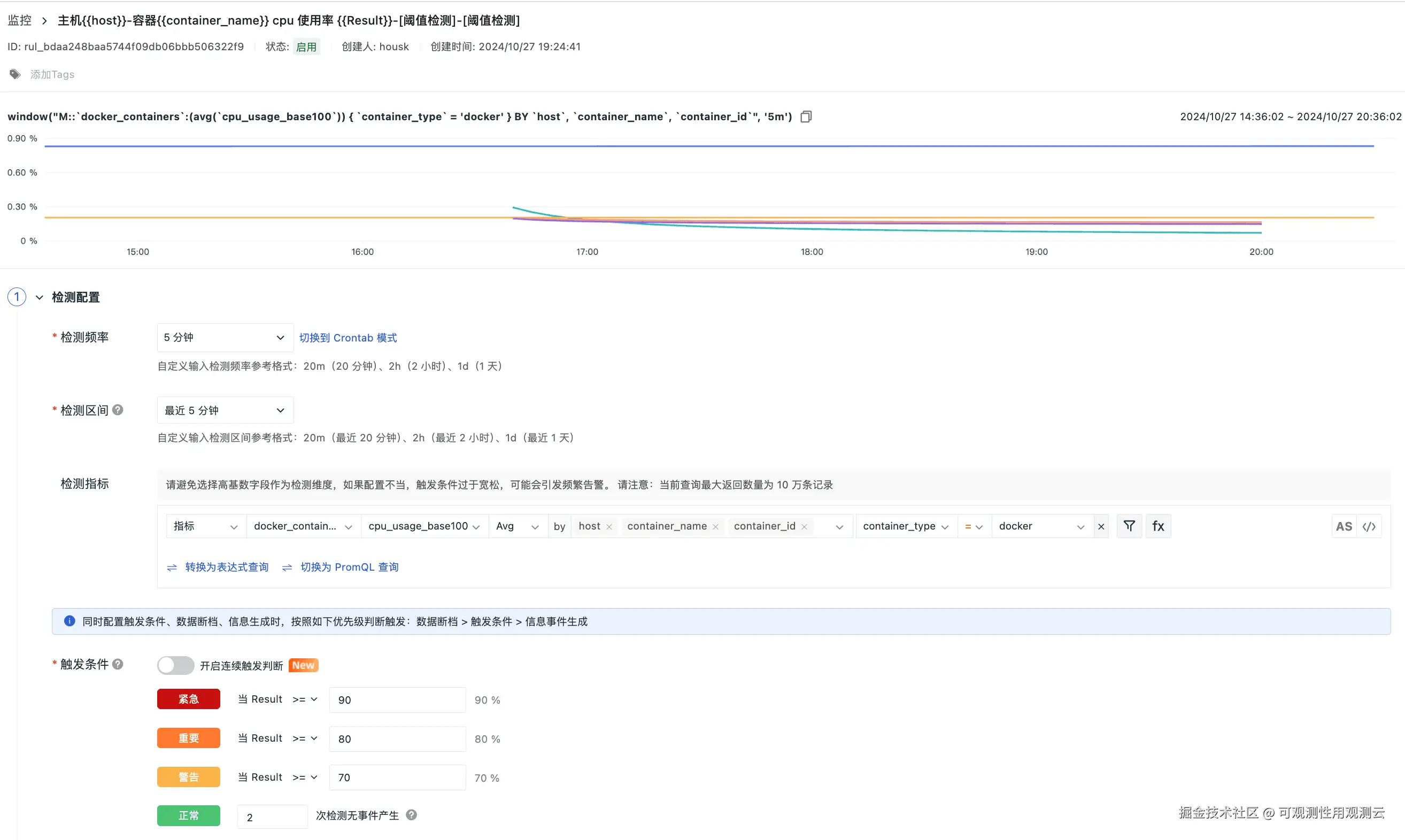Go back to 监控 in the breadcrumb
Image resolution: width=1405 pixels, height=840 pixels.
click(x=19, y=20)
